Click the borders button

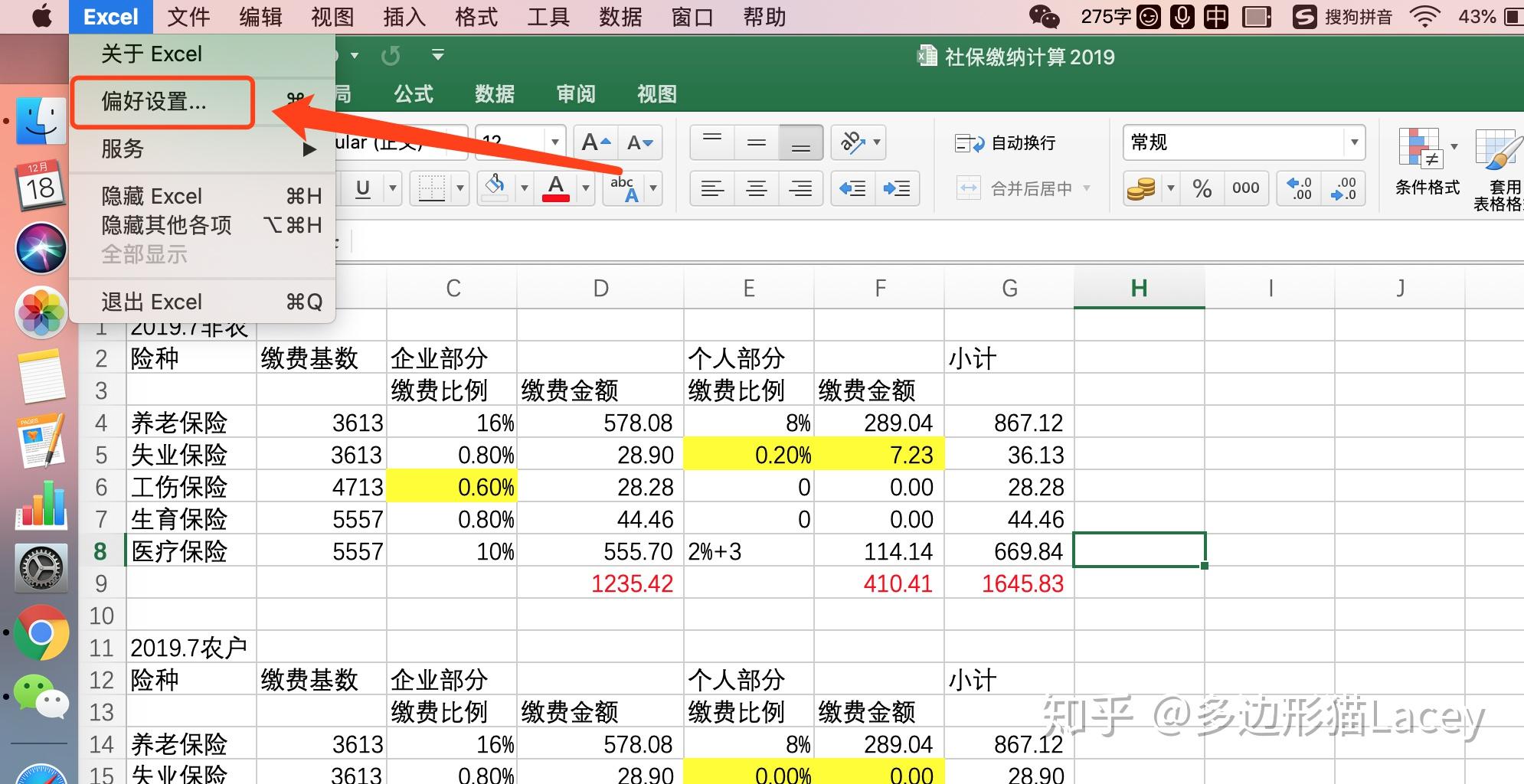(x=431, y=188)
